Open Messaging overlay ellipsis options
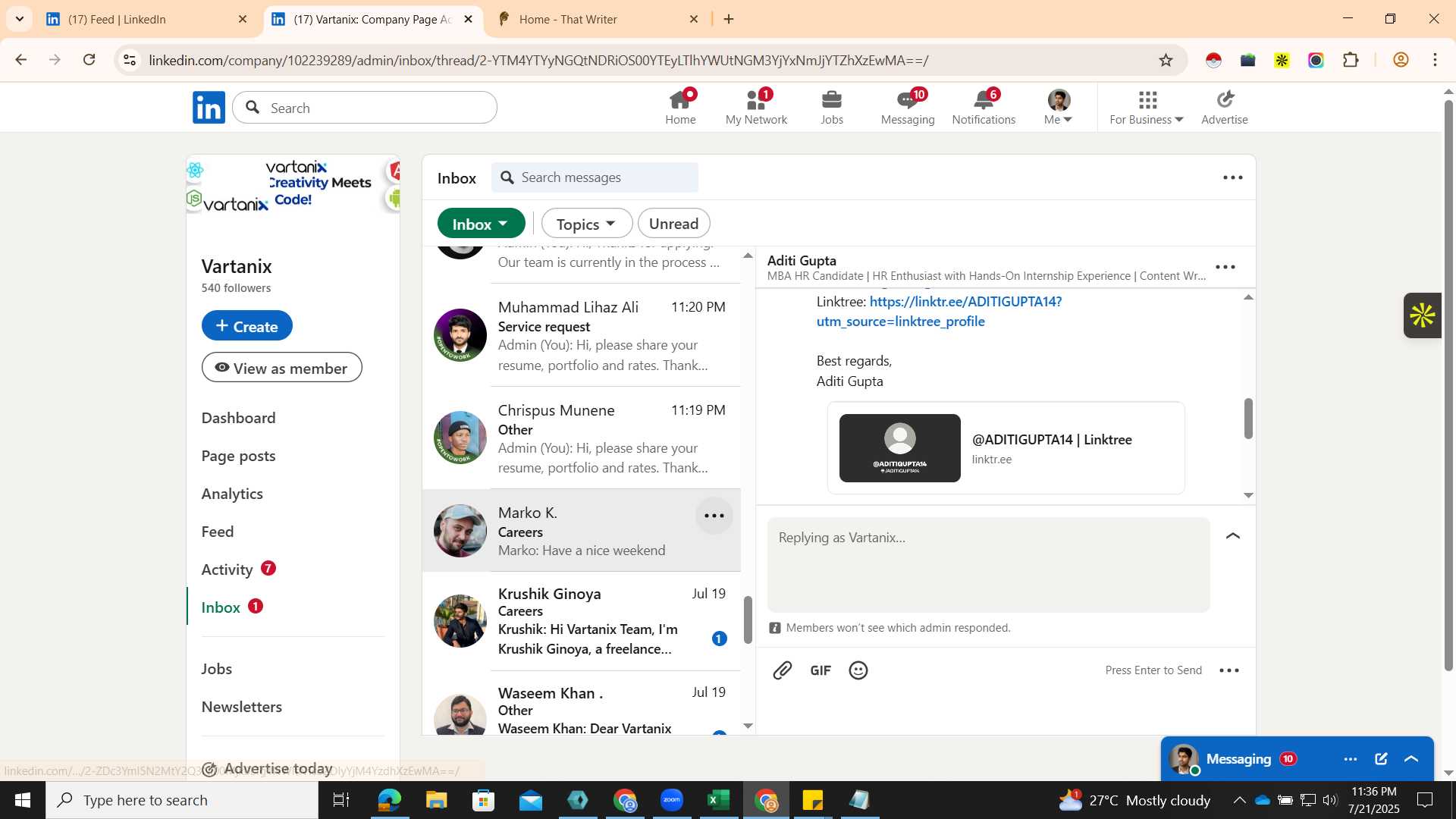The height and width of the screenshot is (819, 1456). (1351, 759)
